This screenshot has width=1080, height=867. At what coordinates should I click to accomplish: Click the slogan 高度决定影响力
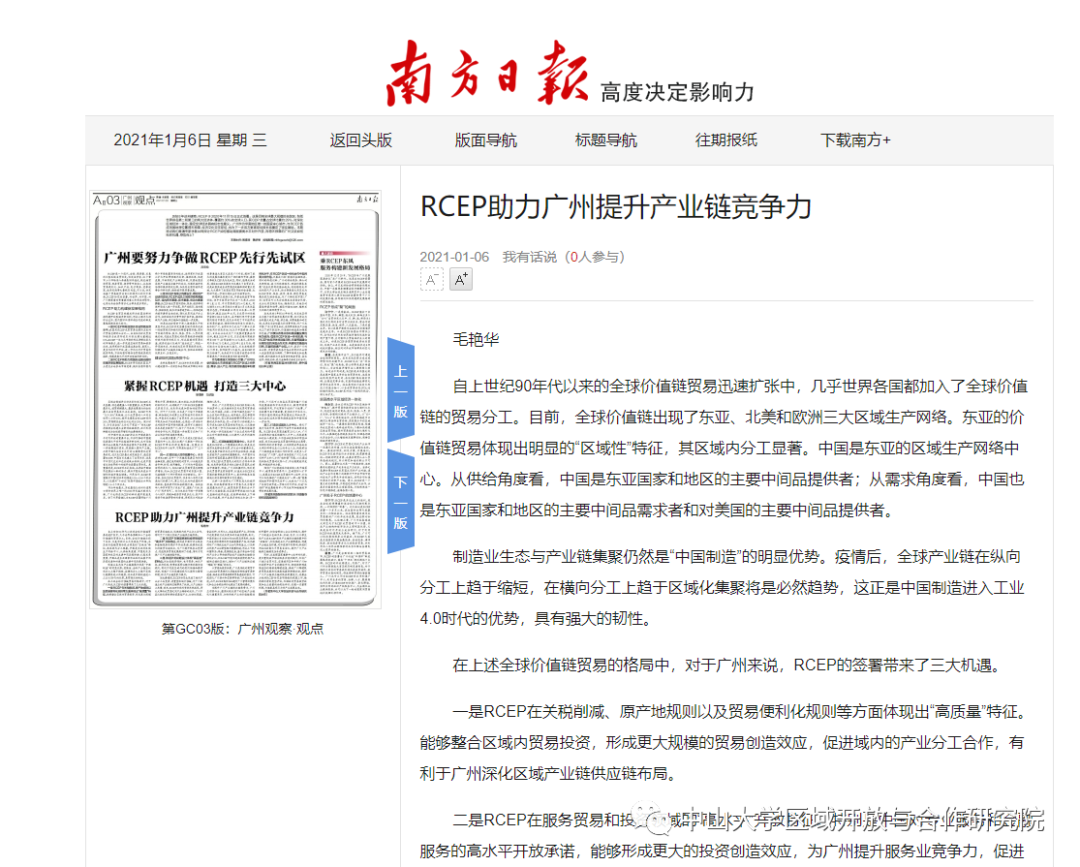click(677, 92)
